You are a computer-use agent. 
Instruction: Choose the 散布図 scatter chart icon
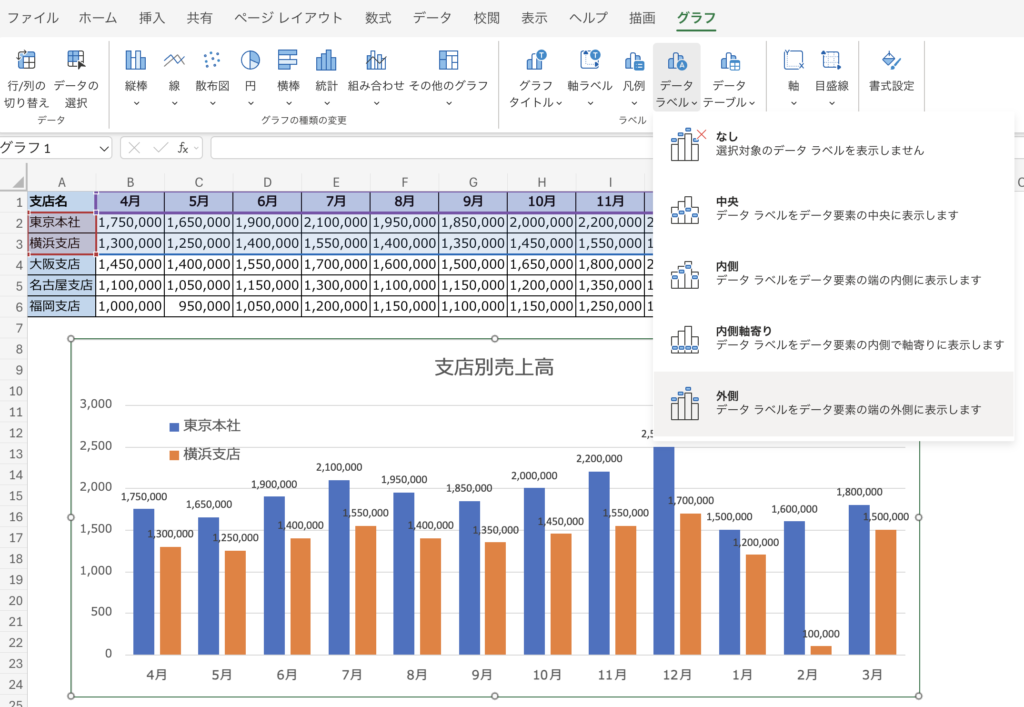[x=212, y=62]
